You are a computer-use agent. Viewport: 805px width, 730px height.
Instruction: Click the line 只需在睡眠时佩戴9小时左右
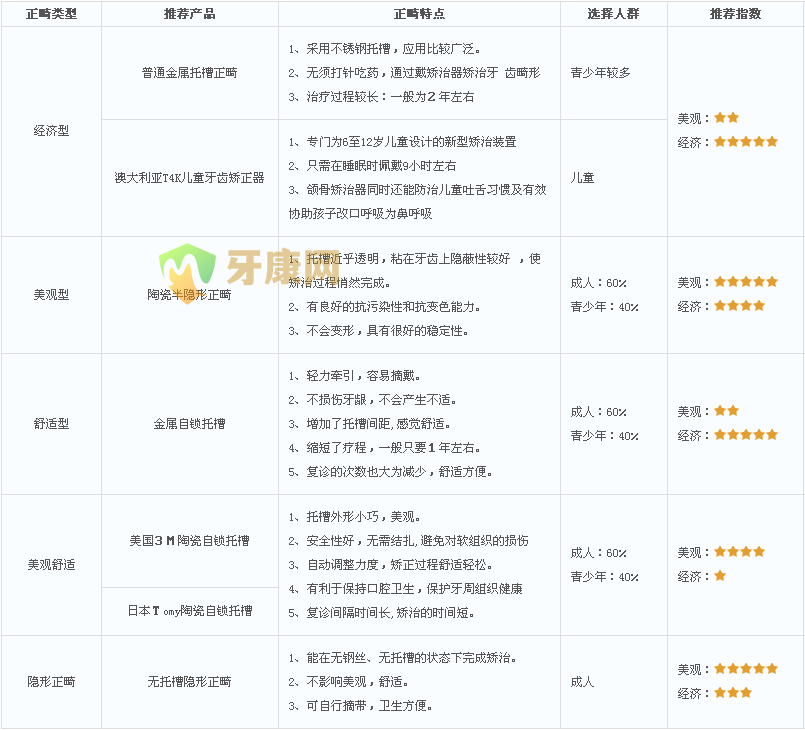372,166
